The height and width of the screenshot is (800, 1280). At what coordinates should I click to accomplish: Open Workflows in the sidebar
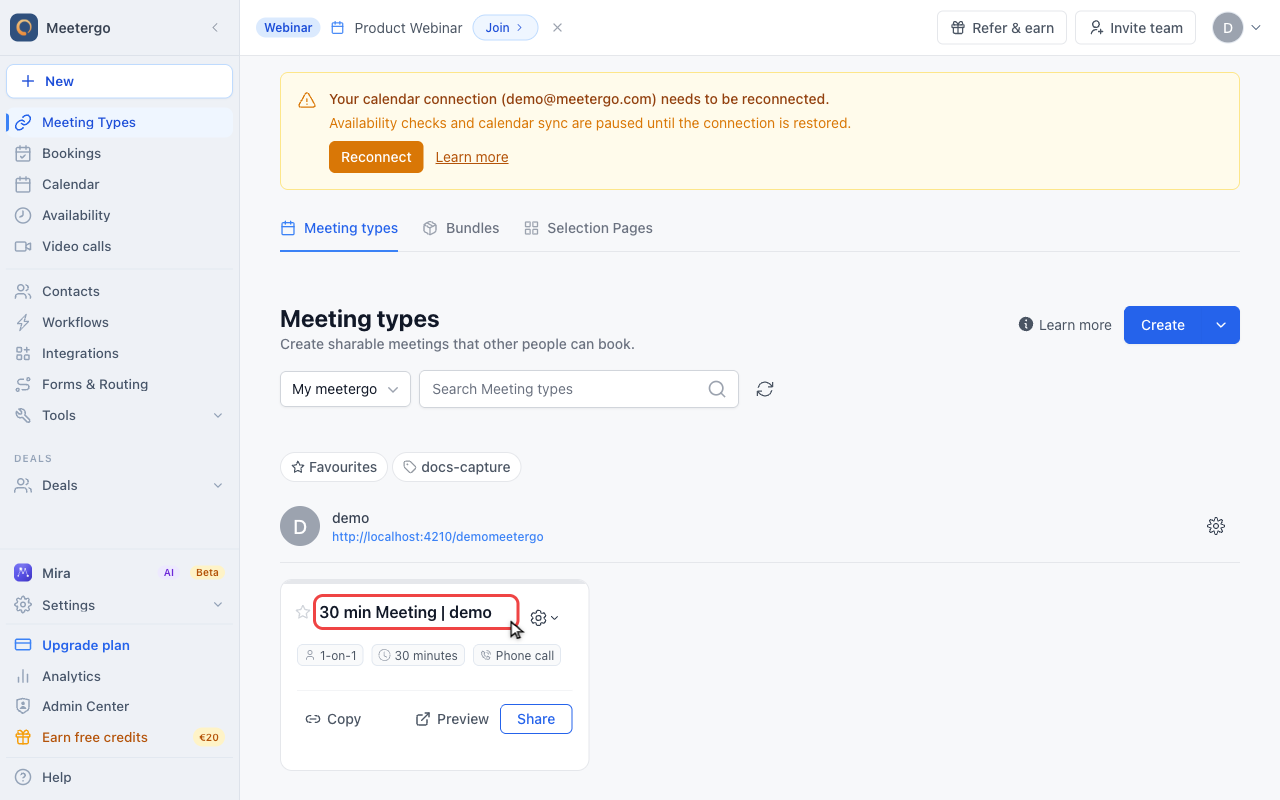point(120,322)
